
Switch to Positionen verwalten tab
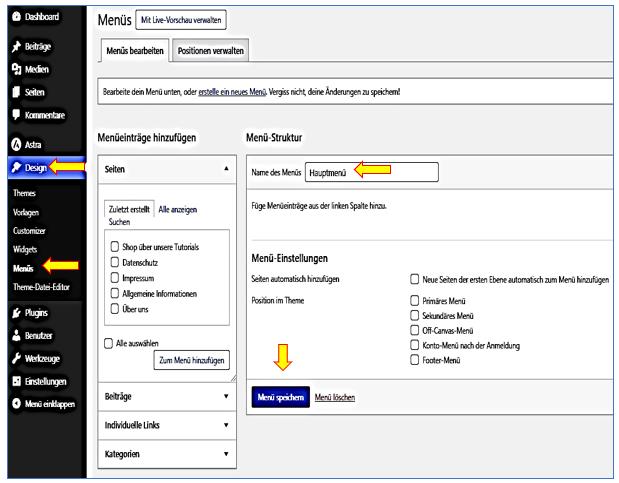[x=208, y=50]
